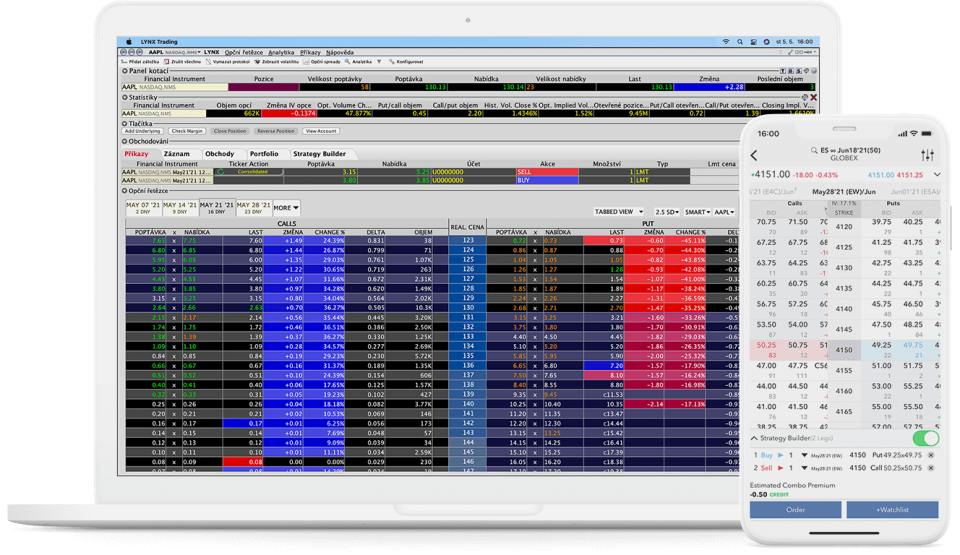960x555 pixels.
Task: Click the refresh icon in Consolidated ticker row
Action: click(220, 172)
